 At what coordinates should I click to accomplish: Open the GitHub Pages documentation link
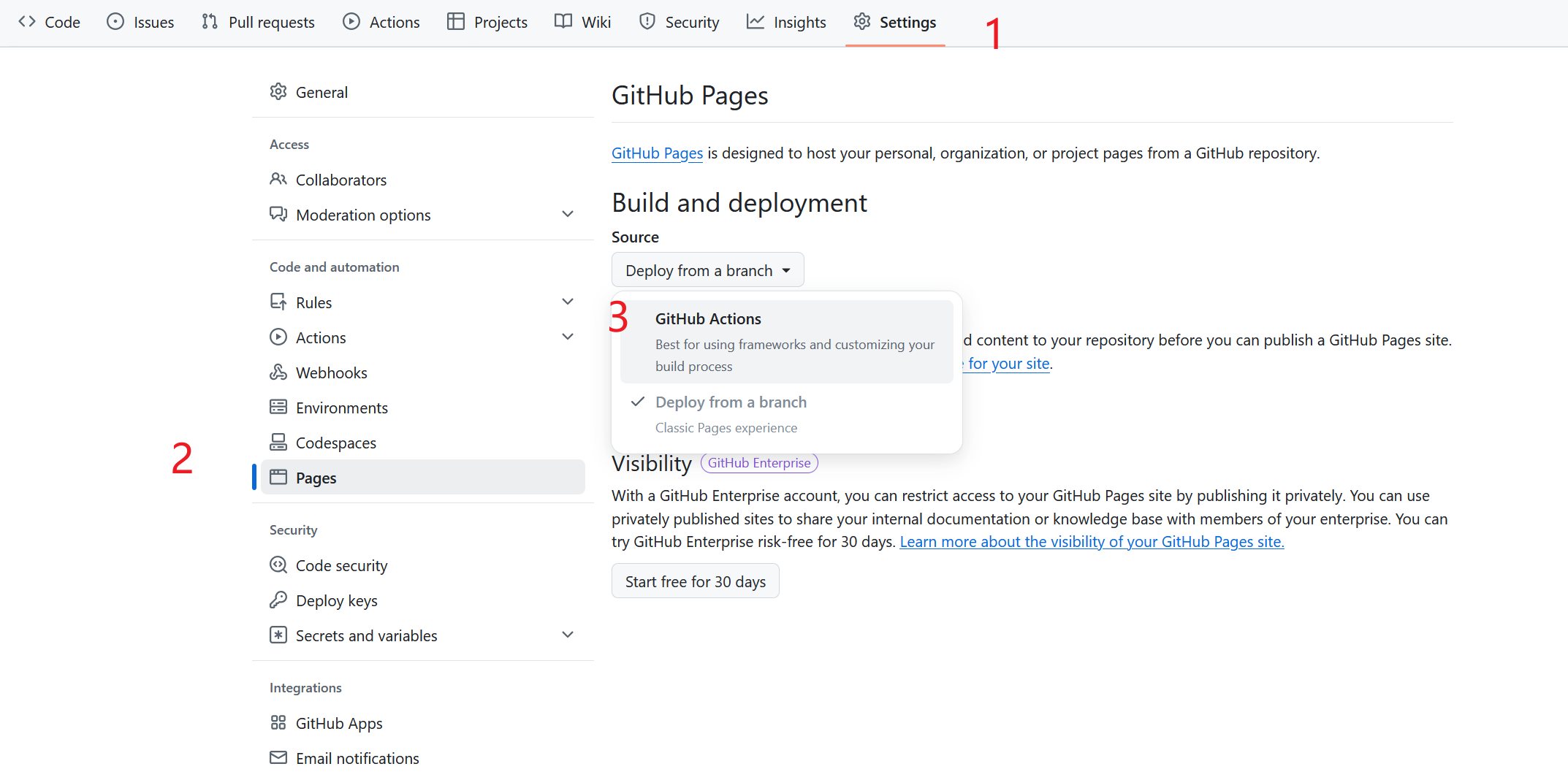coord(657,153)
